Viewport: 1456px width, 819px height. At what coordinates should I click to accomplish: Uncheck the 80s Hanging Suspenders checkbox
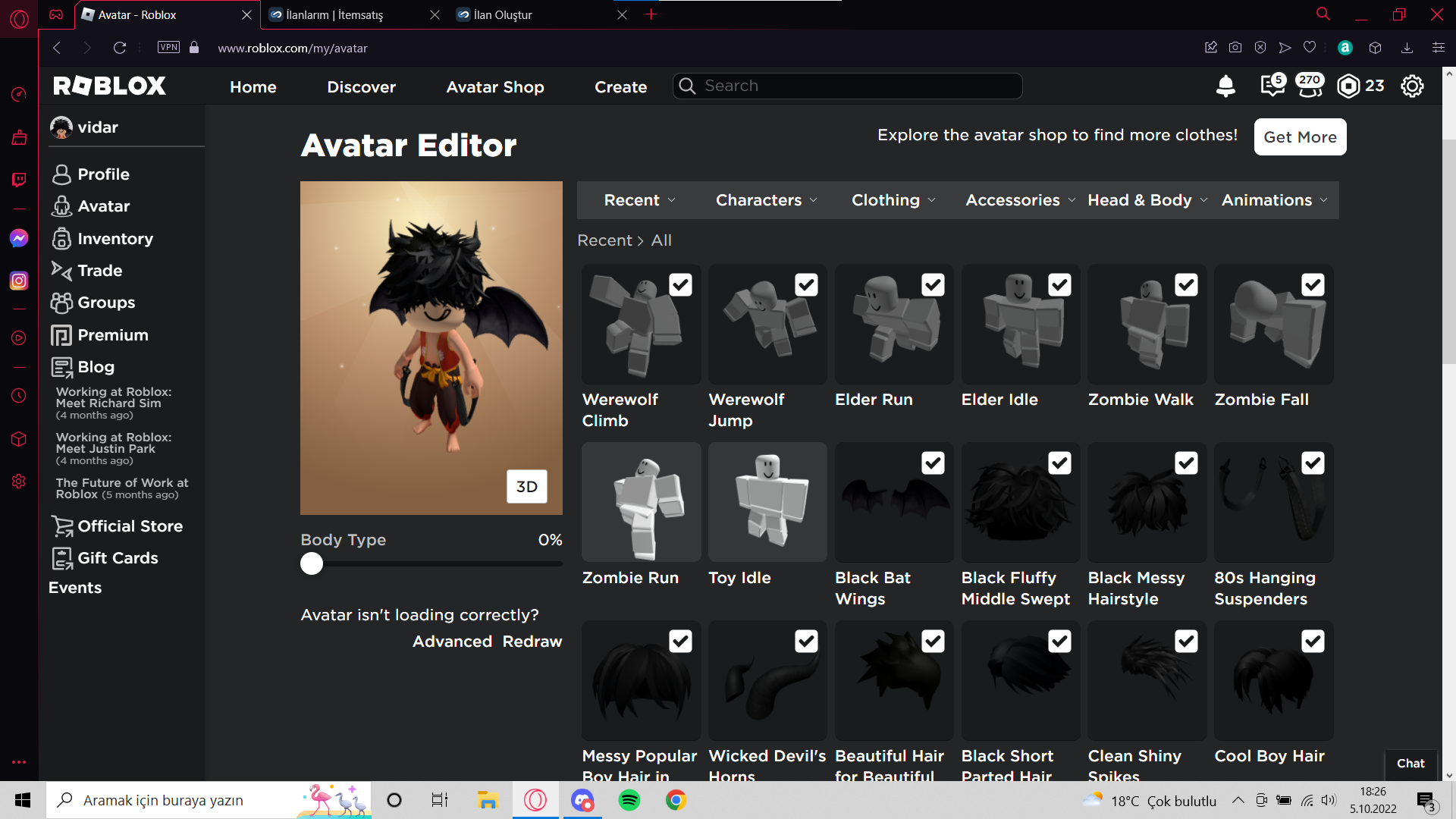(x=1313, y=463)
